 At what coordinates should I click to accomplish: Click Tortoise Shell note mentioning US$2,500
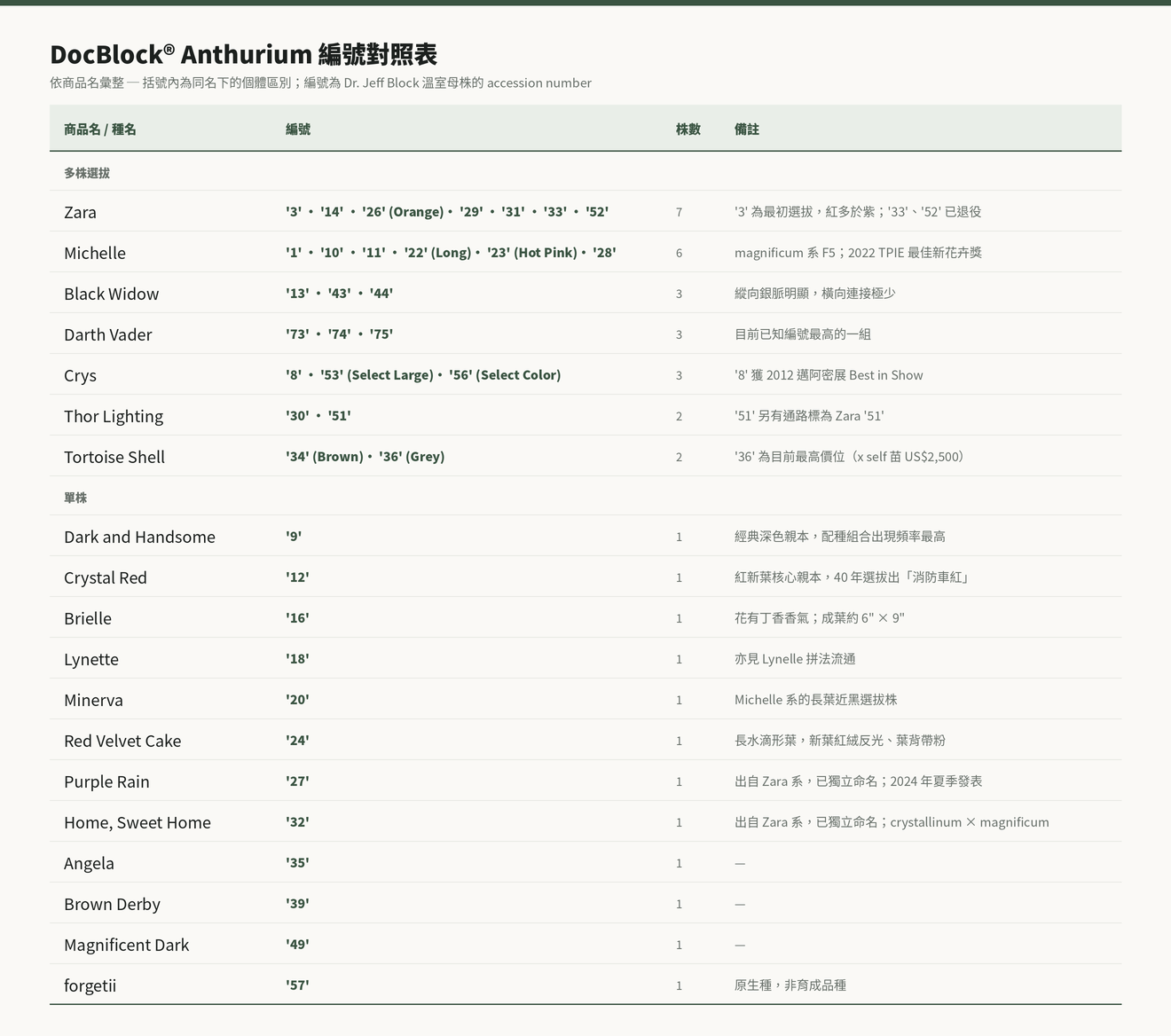pos(852,457)
